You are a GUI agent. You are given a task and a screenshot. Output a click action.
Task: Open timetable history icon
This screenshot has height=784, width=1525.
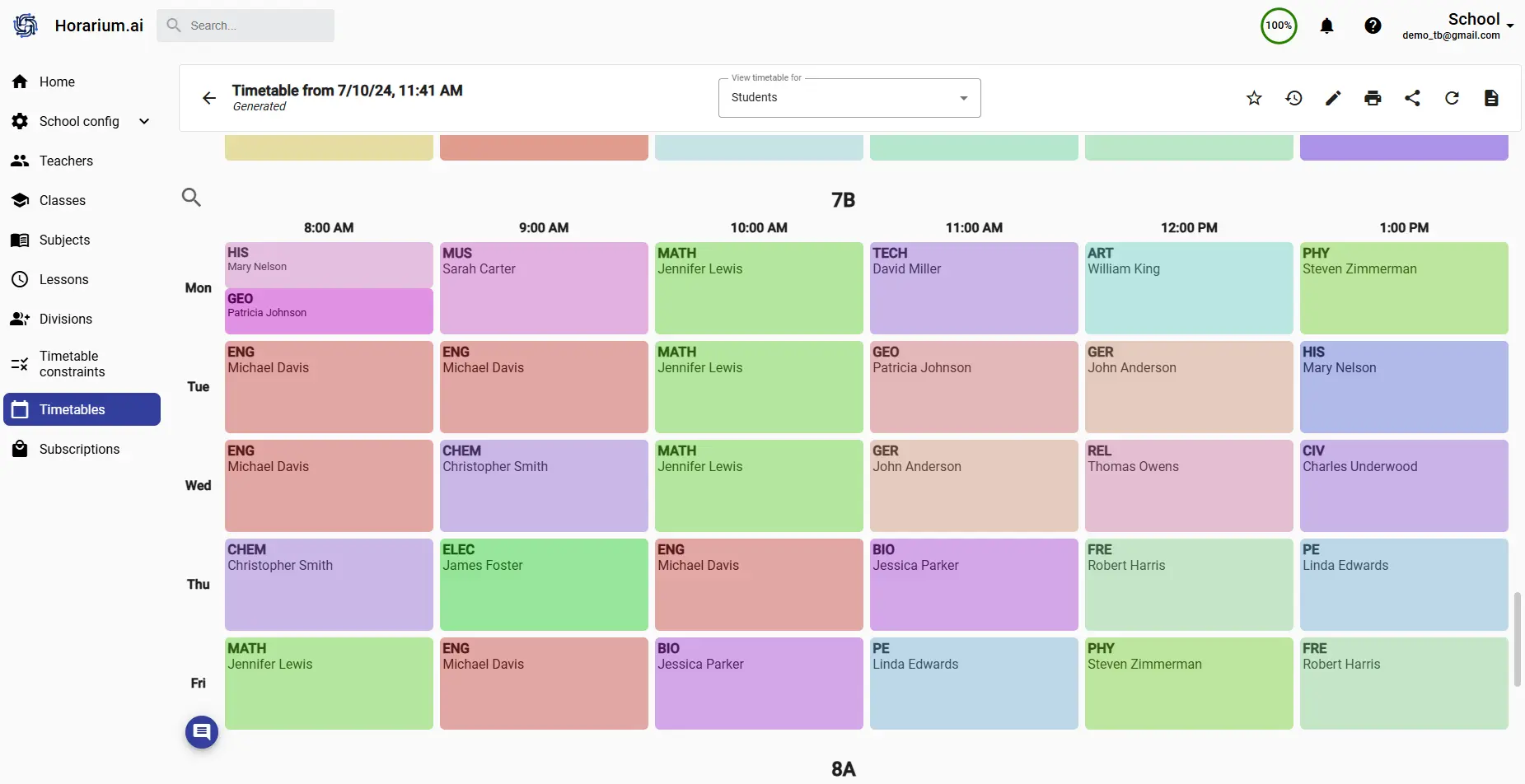[1293, 98]
